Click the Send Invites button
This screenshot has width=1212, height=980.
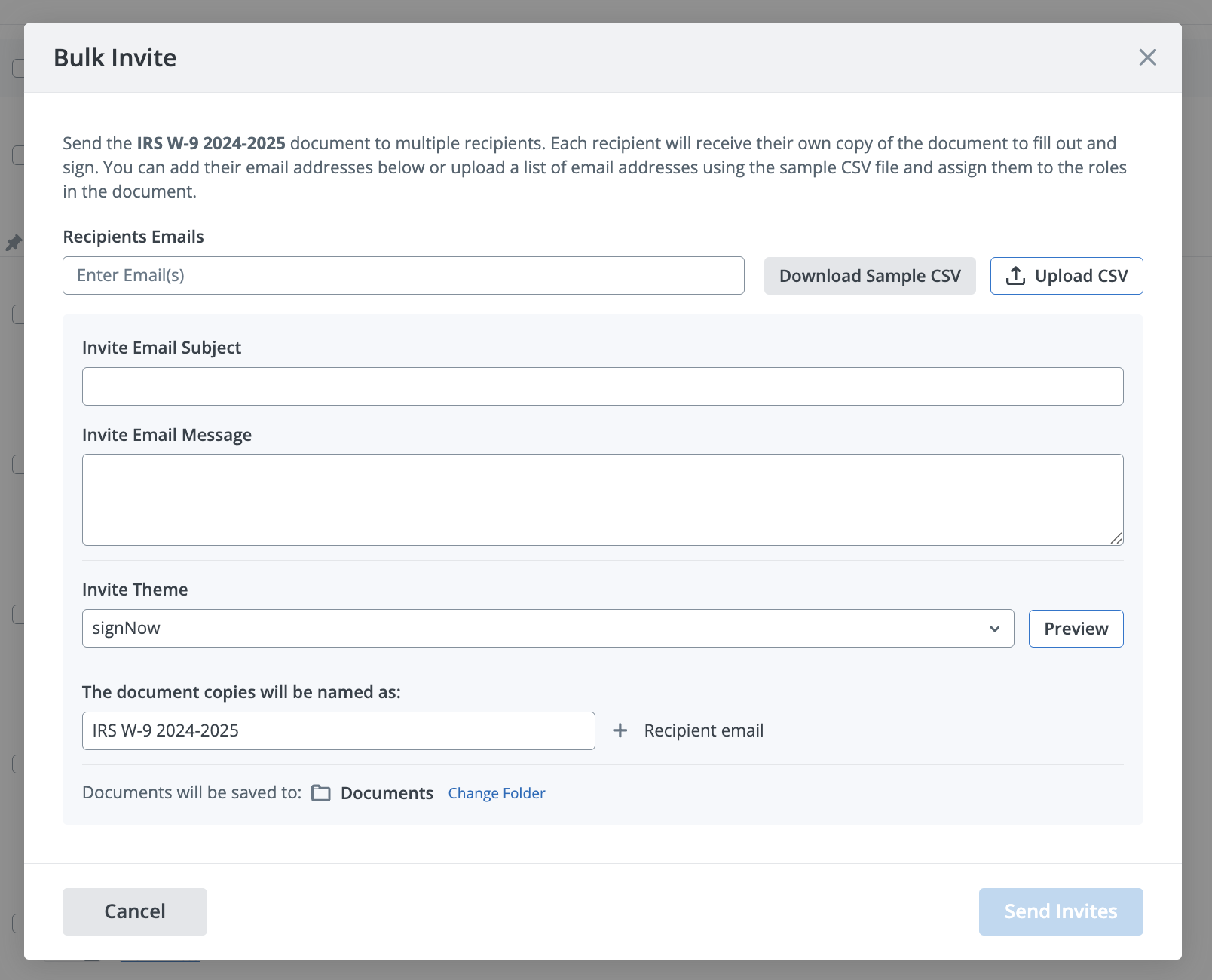(x=1060, y=911)
